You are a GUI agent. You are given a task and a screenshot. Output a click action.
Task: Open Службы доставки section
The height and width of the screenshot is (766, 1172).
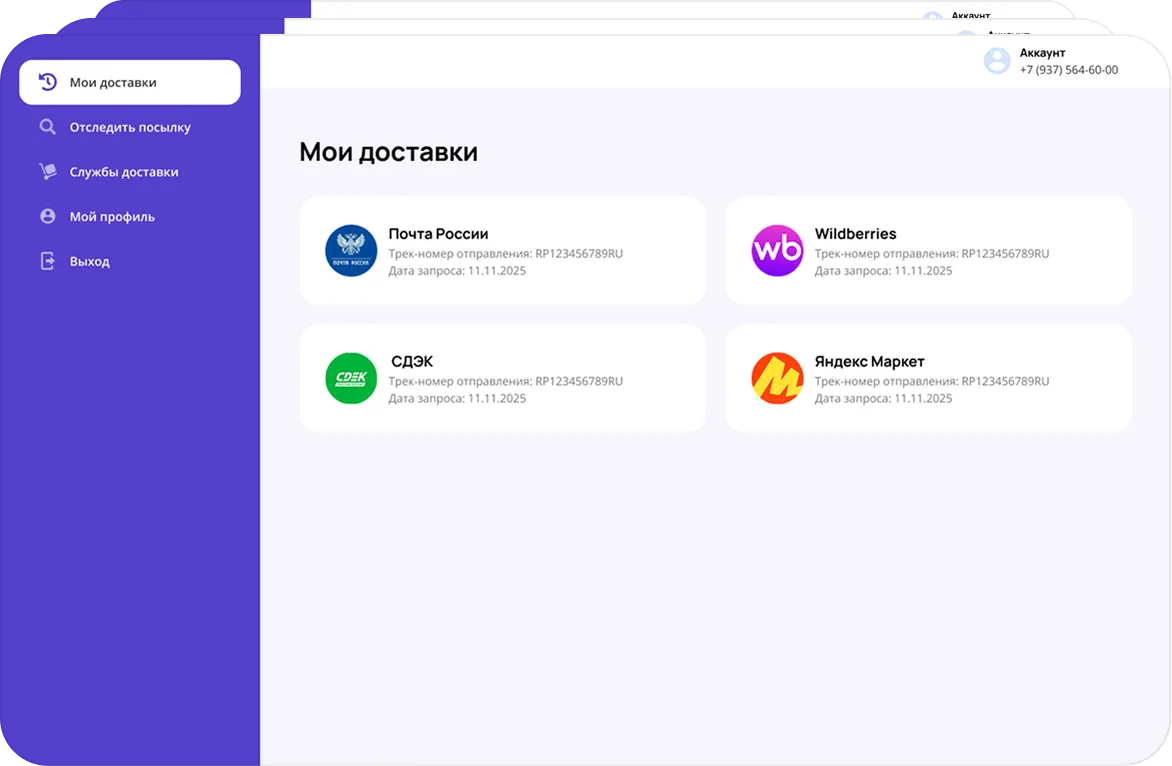coord(124,172)
